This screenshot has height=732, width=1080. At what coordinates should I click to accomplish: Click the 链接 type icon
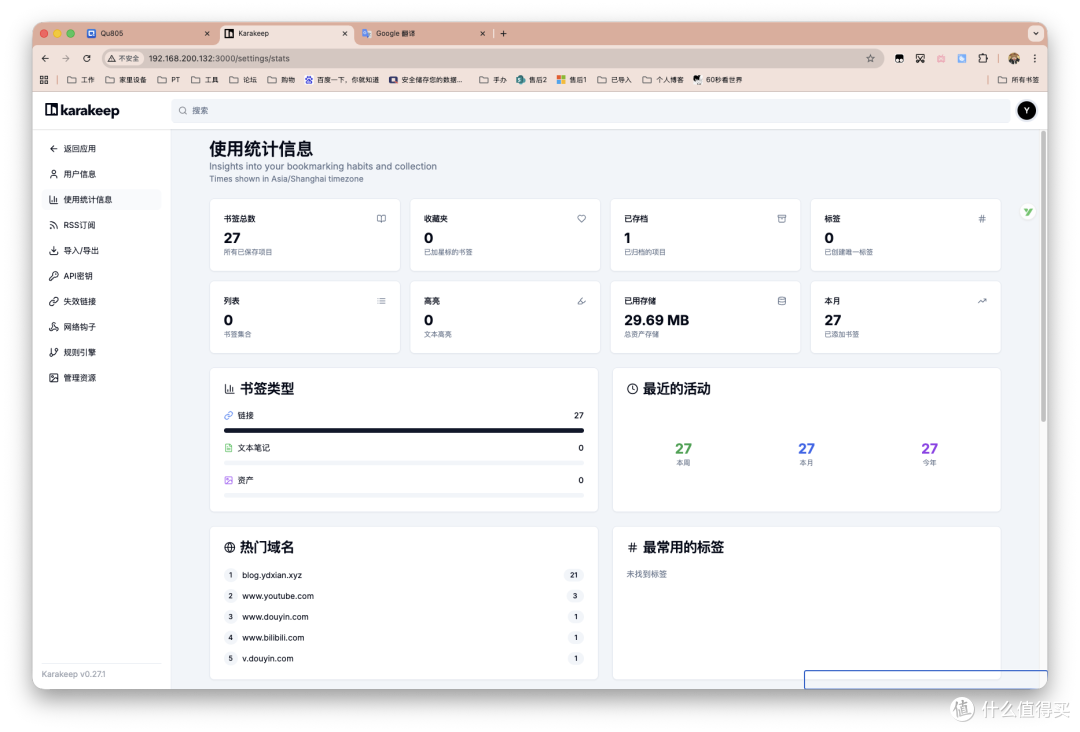coord(229,415)
